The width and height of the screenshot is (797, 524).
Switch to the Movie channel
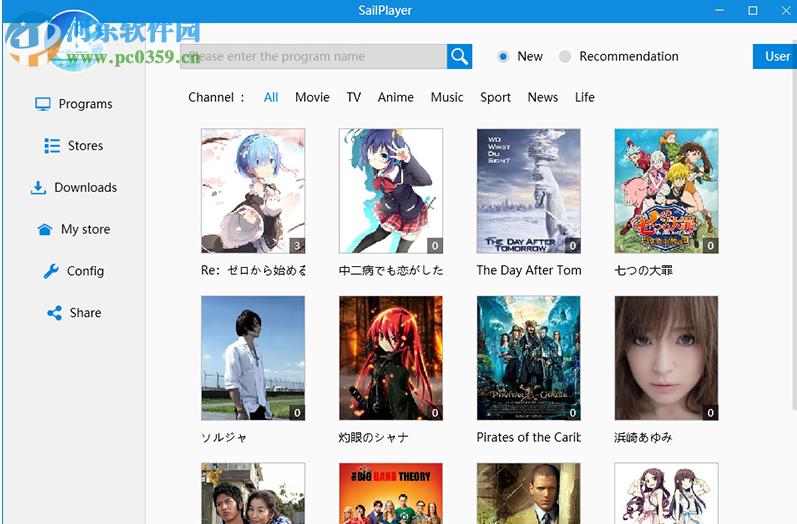point(312,97)
